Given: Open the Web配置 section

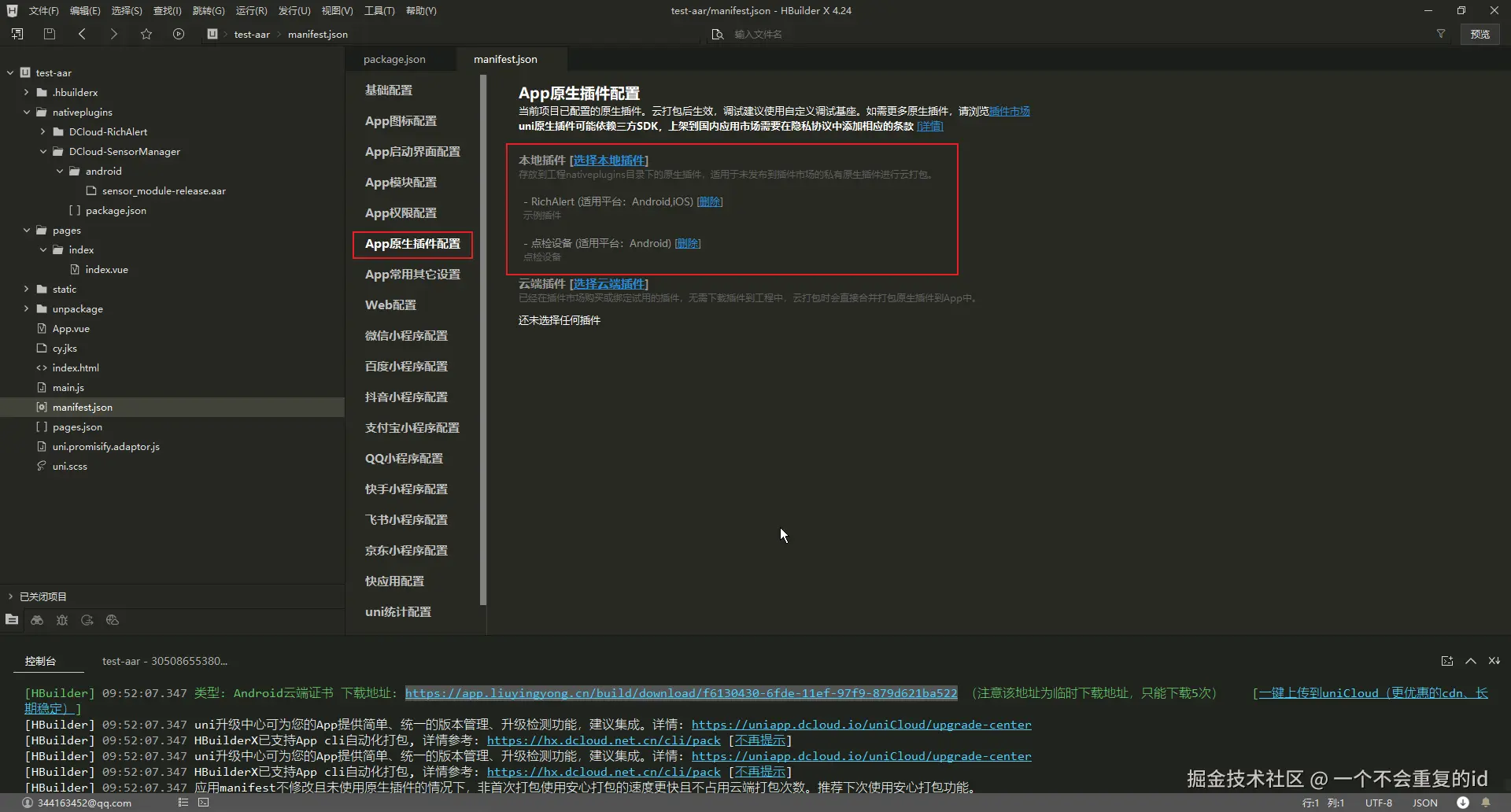Looking at the screenshot, I should click(x=390, y=304).
